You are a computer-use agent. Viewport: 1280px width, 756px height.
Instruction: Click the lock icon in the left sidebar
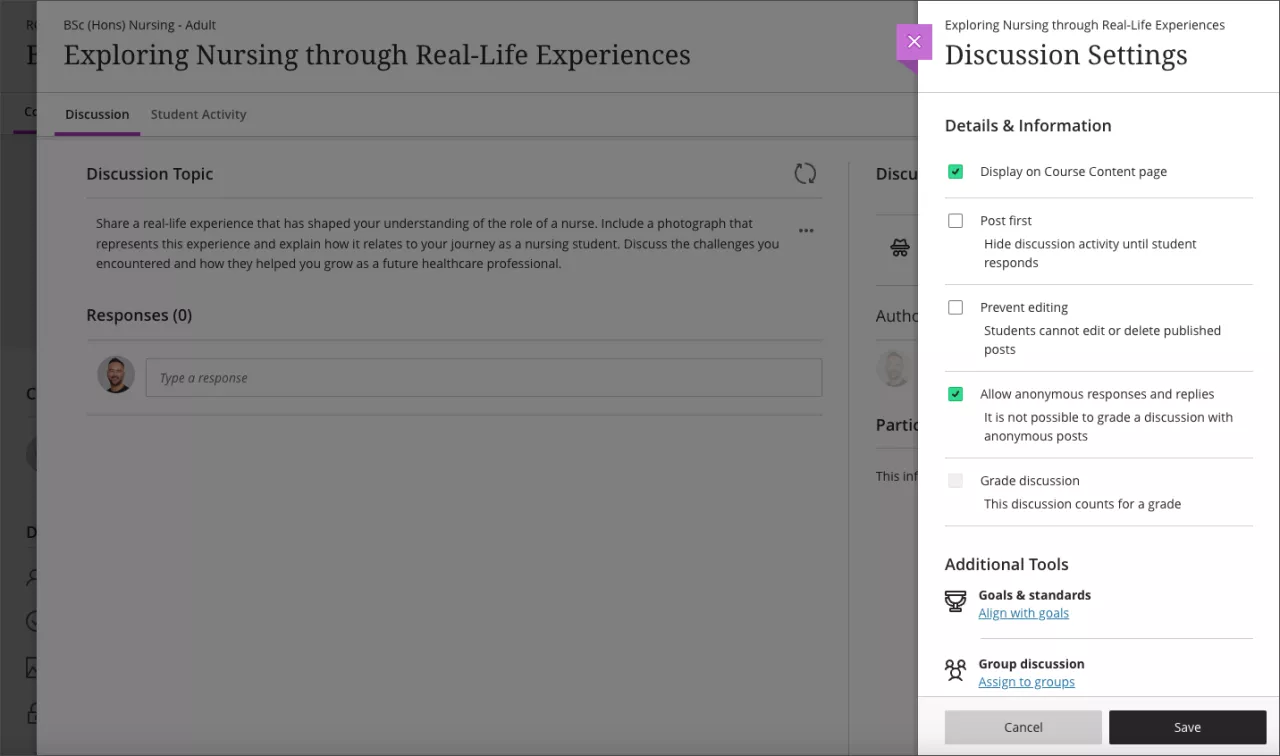(x=33, y=712)
